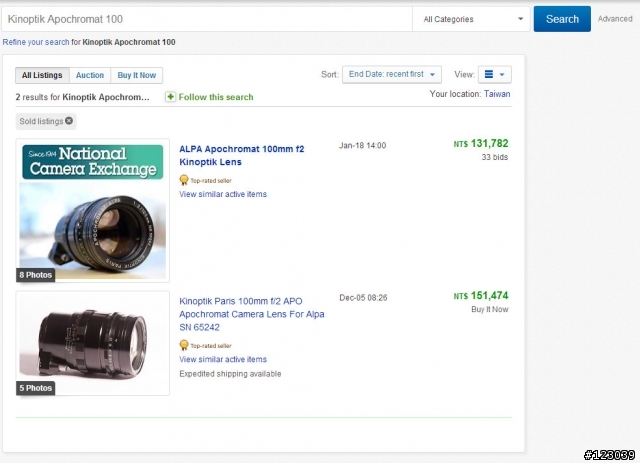Open ALPA Apochromat 100mm f2 listing title

pos(242,155)
